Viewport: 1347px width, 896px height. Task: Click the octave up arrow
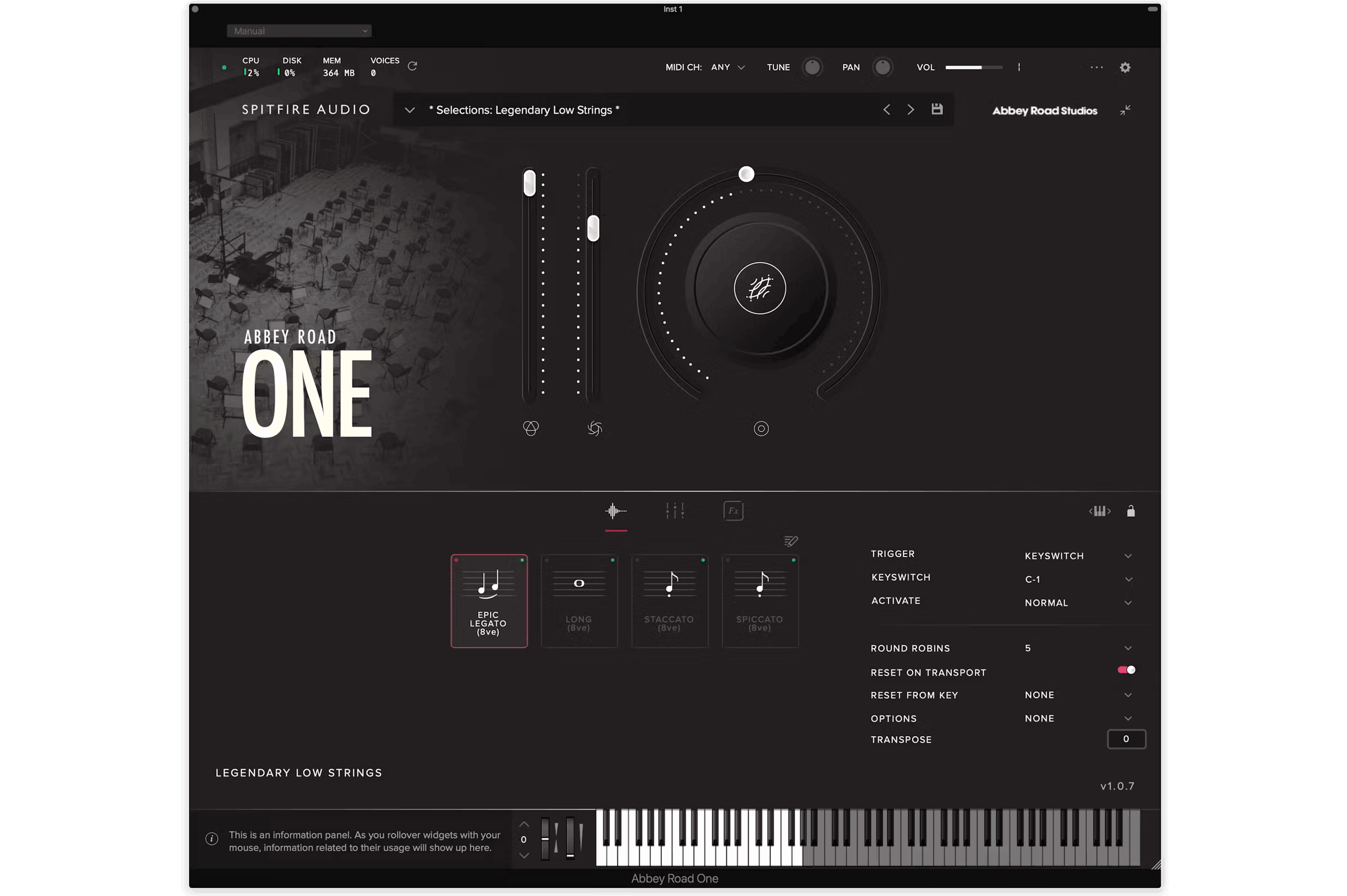coord(524,825)
